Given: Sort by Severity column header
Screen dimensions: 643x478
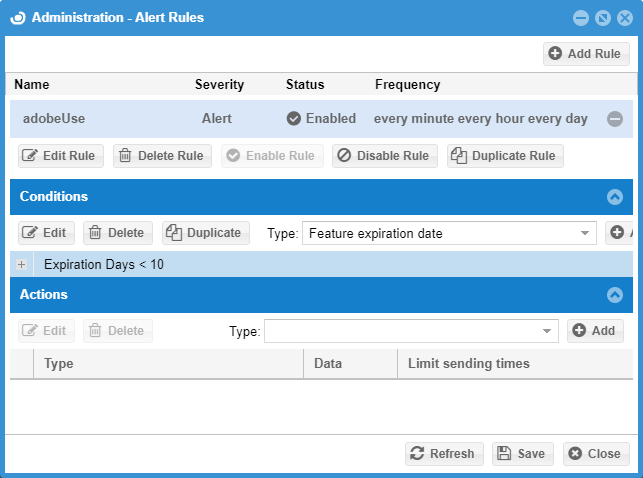Looking at the screenshot, I should (219, 85).
